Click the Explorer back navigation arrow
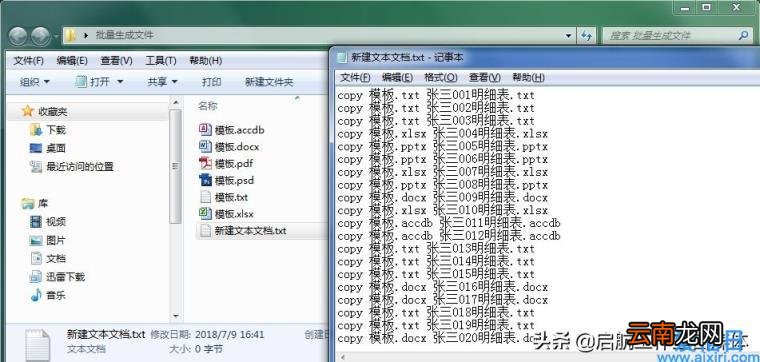This screenshot has width=760, height=362. [x=17, y=36]
